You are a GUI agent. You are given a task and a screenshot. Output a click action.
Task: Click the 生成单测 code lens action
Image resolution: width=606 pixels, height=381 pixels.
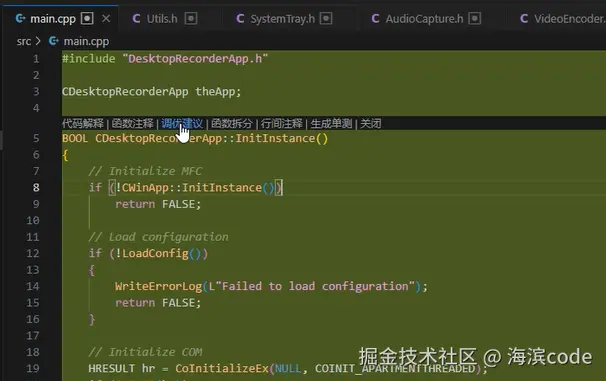coord(331,124)
